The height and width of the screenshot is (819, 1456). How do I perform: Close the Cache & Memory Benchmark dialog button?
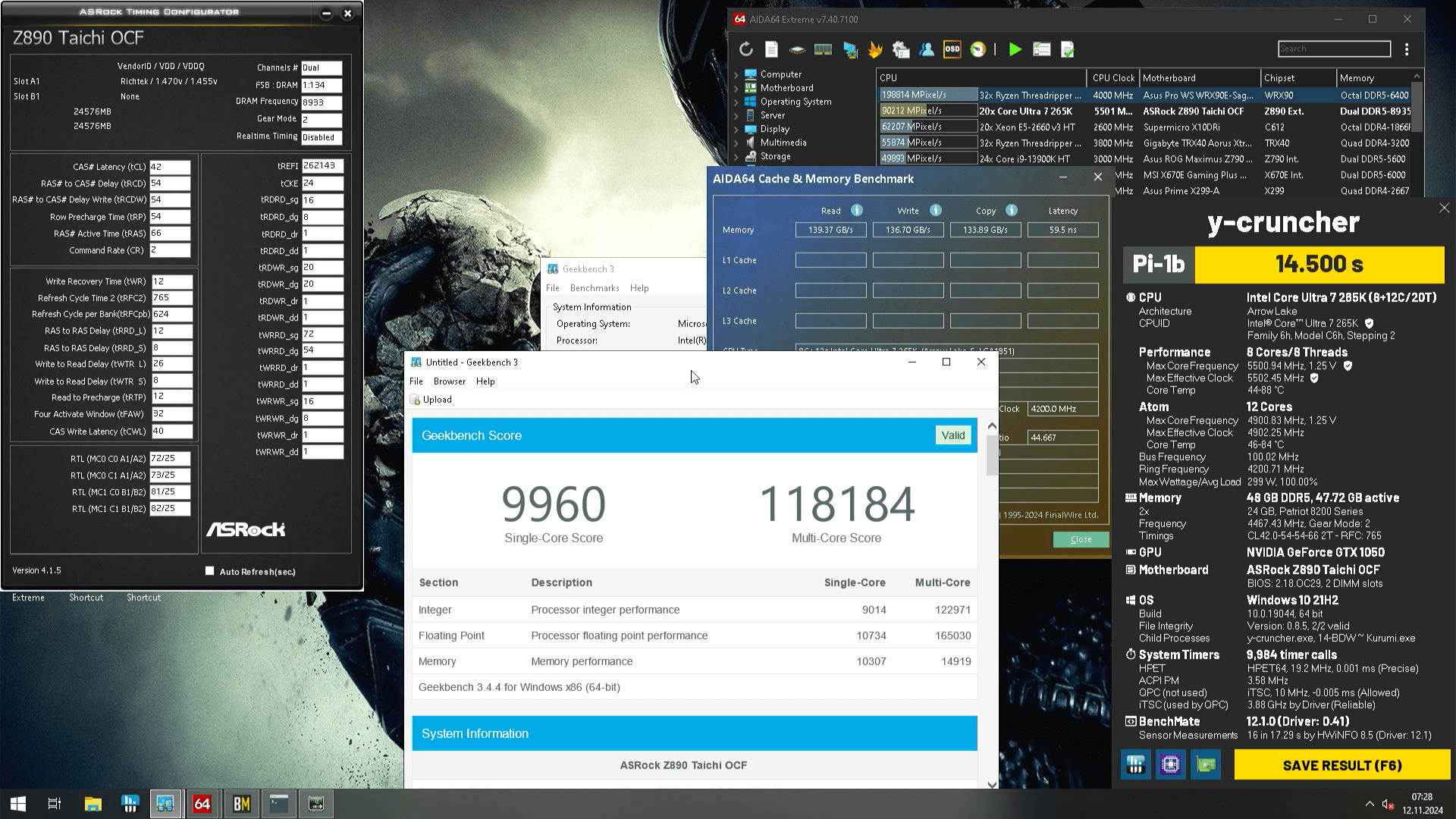(1081, 539)
